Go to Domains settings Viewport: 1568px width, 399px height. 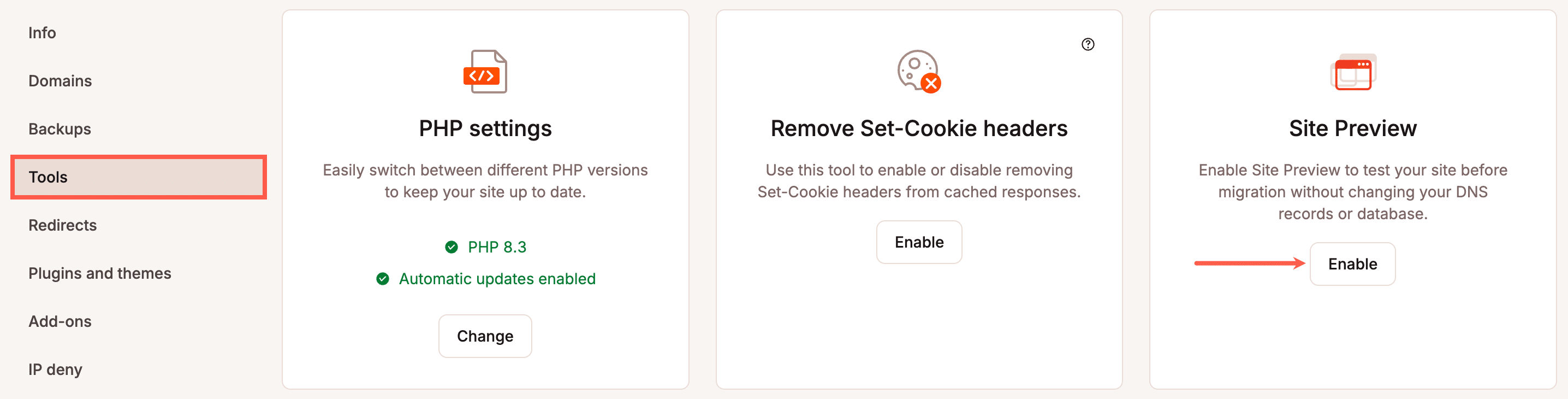click(60, 80)
